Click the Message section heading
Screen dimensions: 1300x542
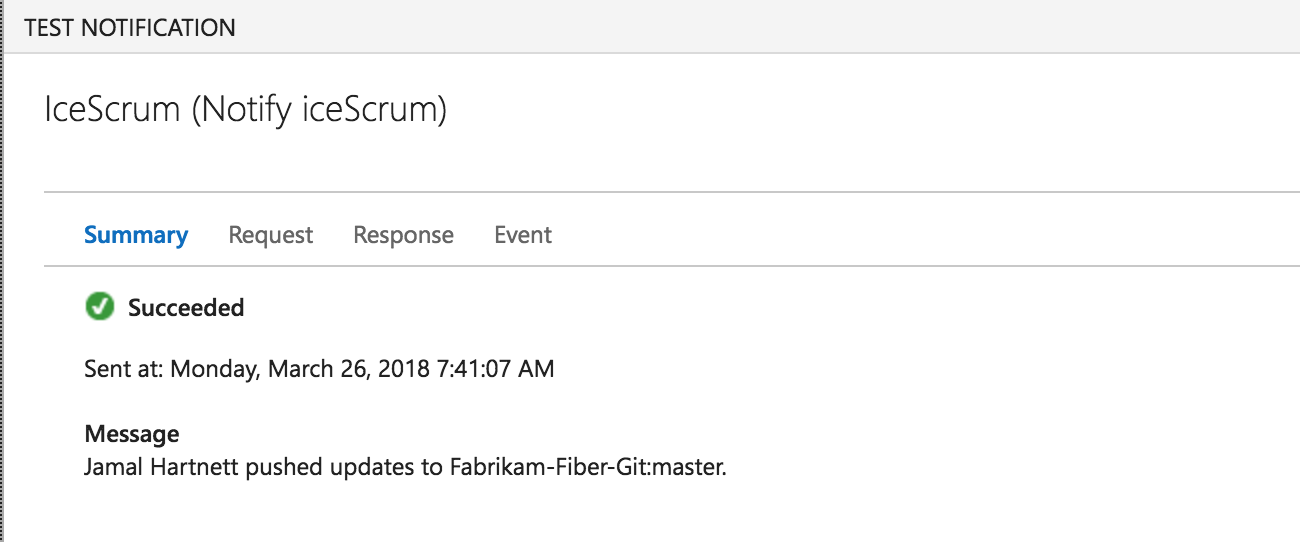(132, 434)
